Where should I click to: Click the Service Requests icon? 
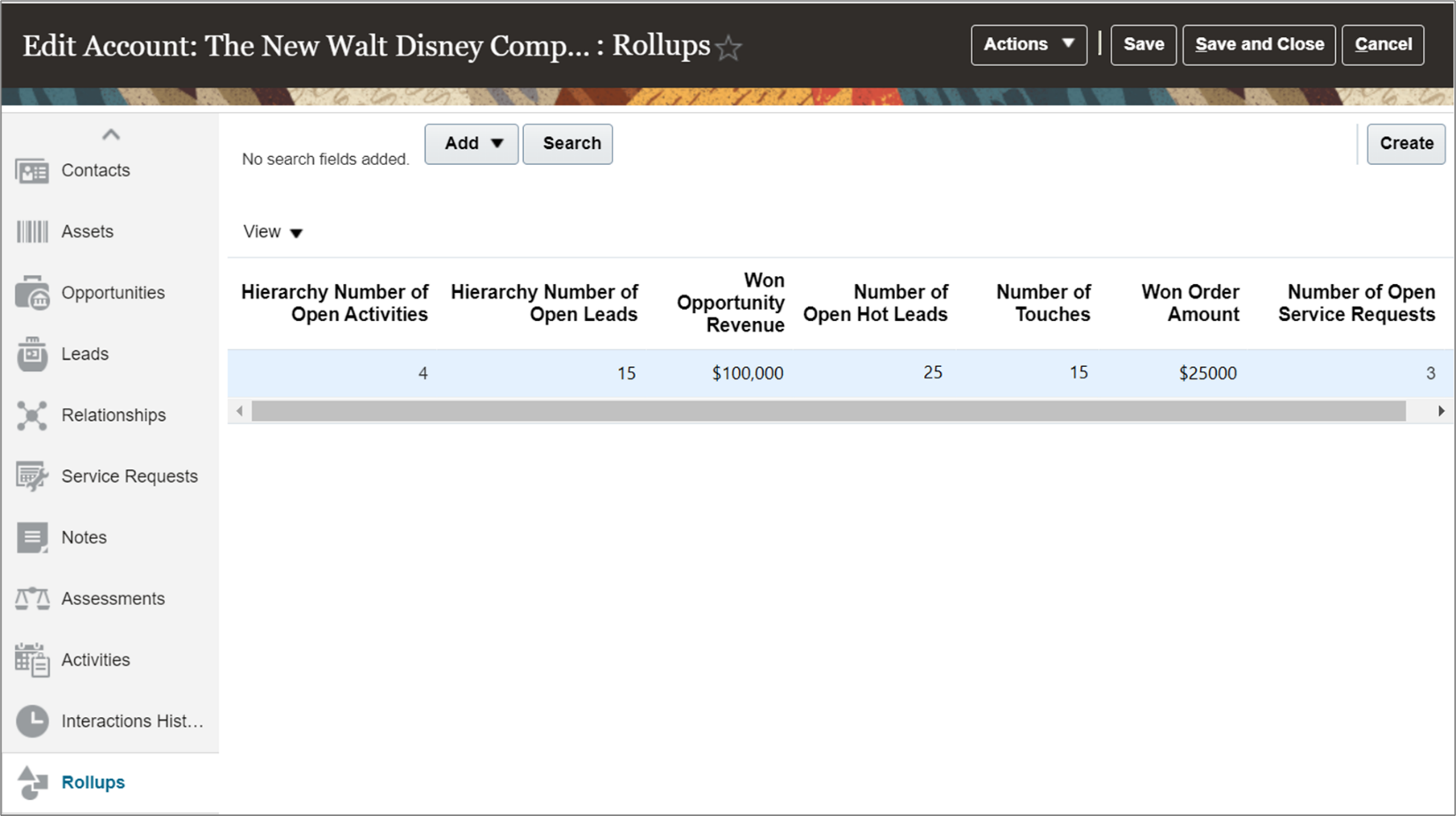coord(32,476)
